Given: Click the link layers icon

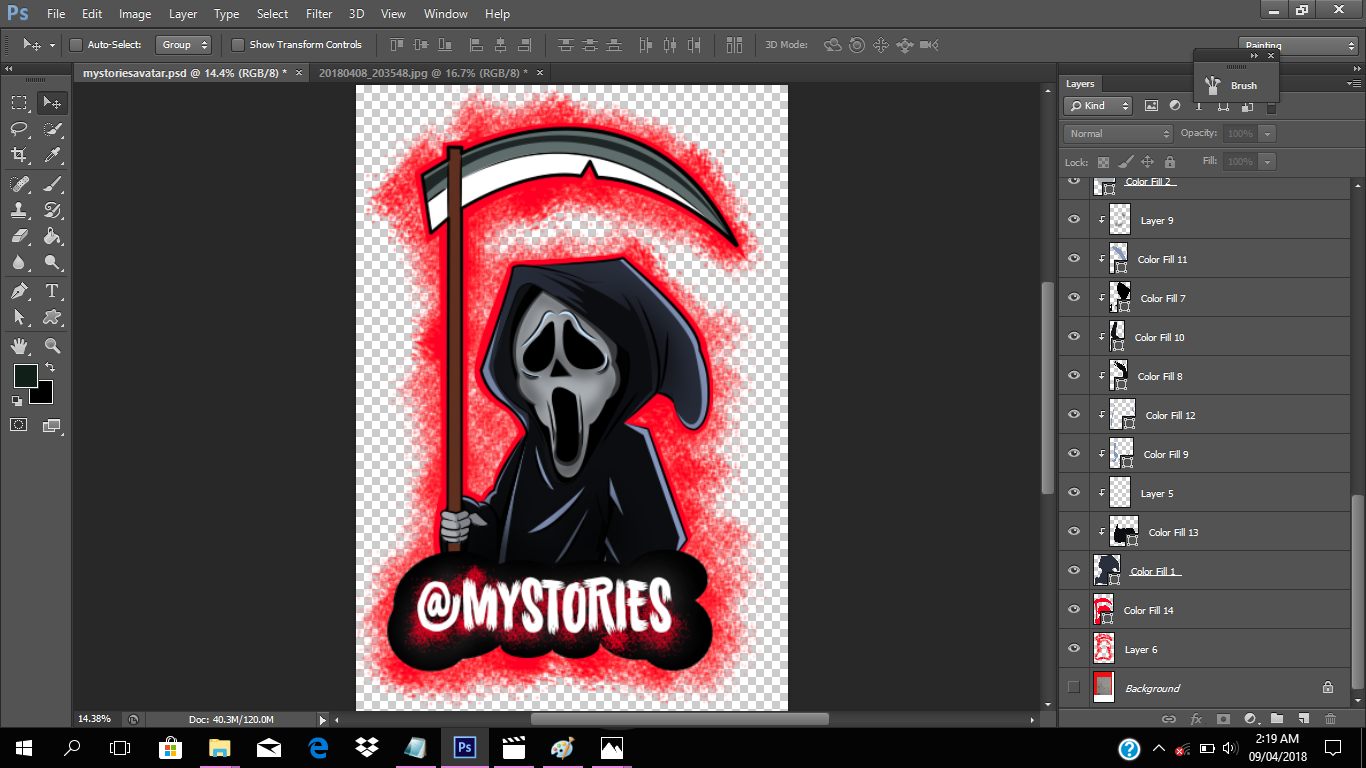Looking at the screenshot, I should pyautogui.click(x=1168, y=718).
